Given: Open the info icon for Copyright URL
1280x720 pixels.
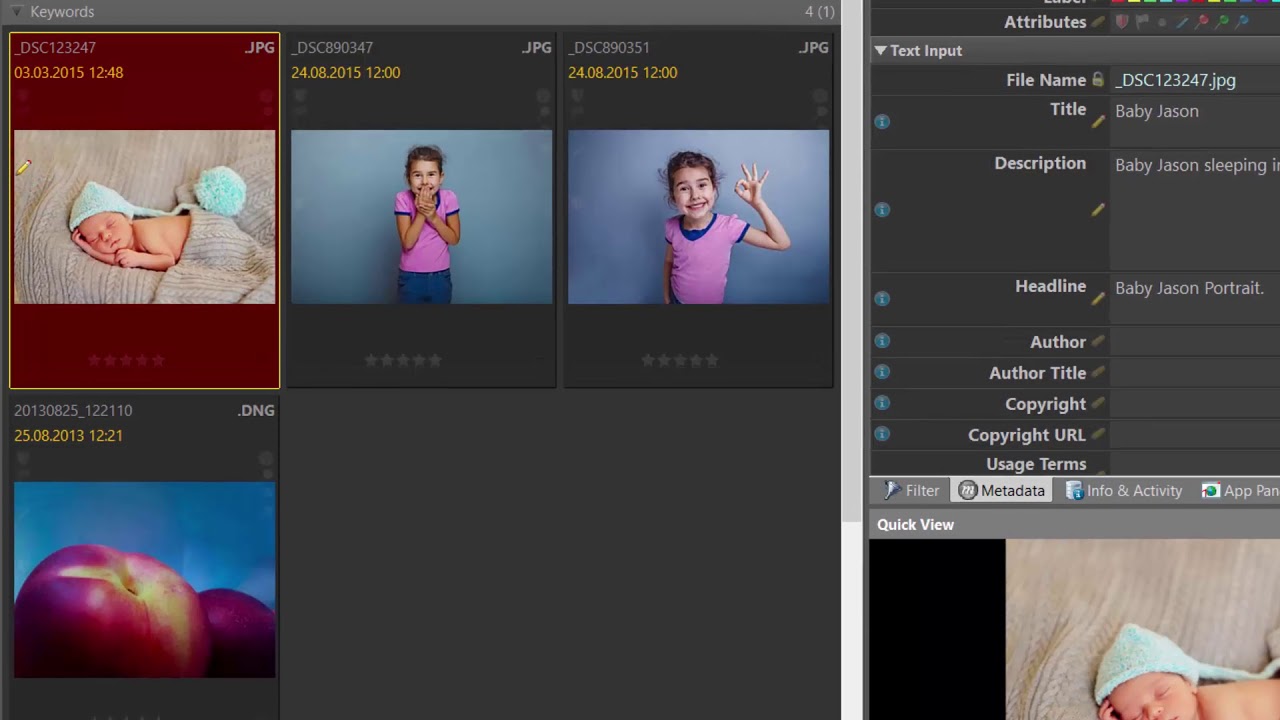Looking at the screenshot, I should point(882,434).
